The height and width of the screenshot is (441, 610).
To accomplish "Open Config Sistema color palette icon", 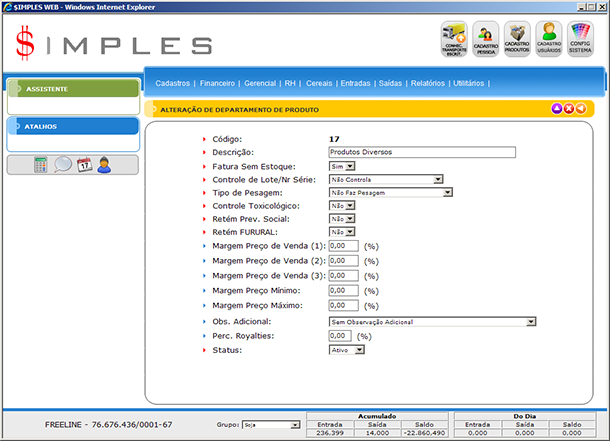I will coord(580,40).
